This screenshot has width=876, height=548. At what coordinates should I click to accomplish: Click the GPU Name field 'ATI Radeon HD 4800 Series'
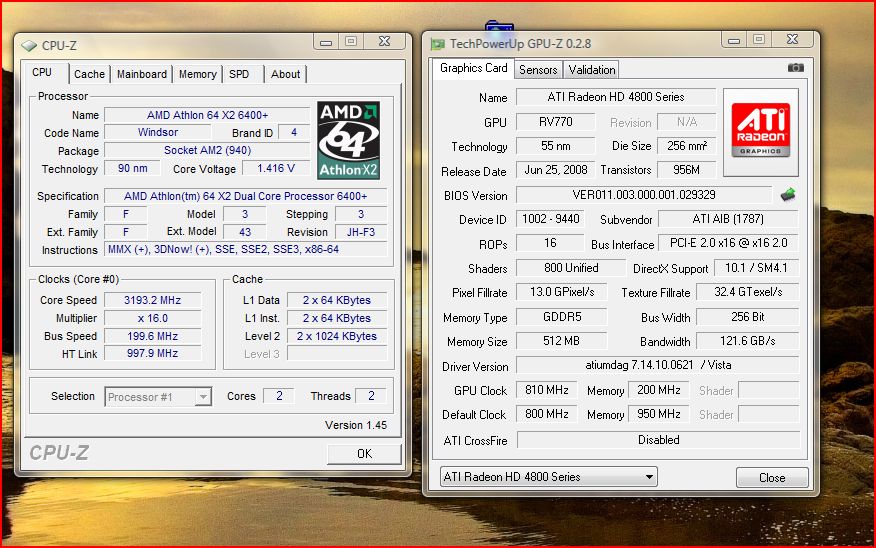(x=616, y=97)
